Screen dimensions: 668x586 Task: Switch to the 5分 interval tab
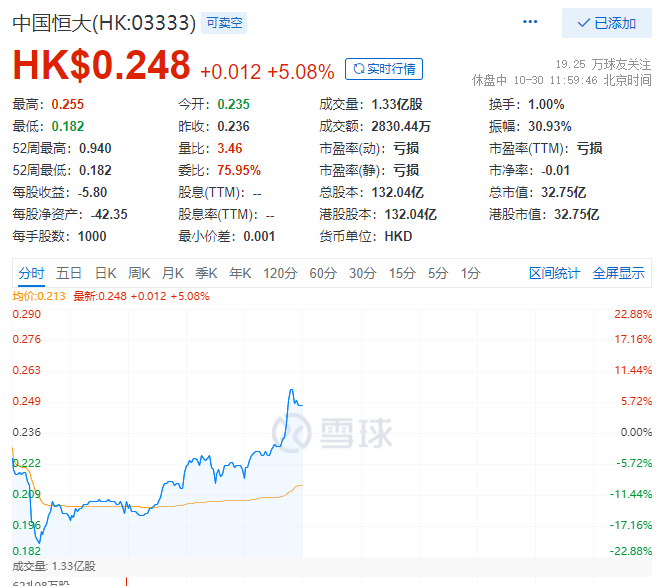click(438, 273)
